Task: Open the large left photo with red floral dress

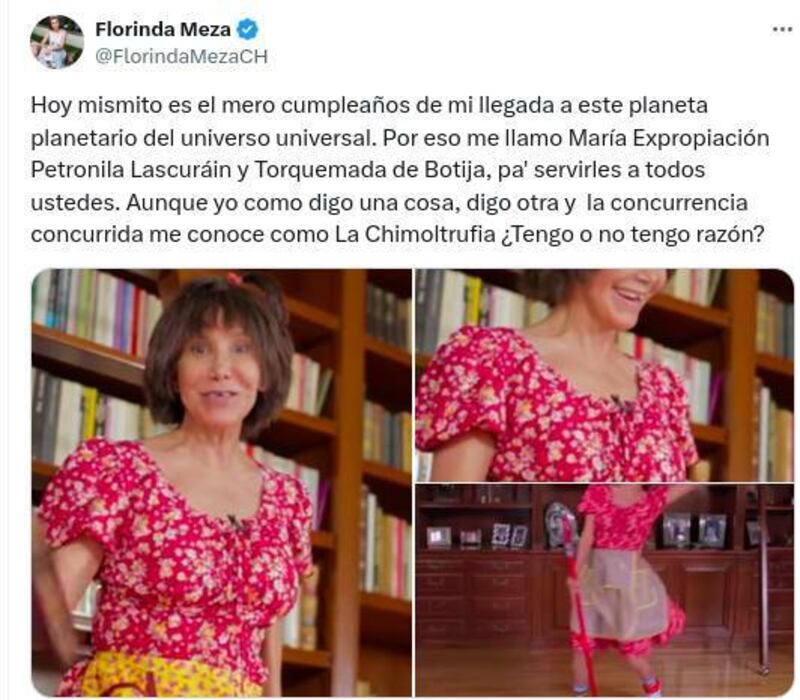Action: pyautogui.click(x=221, y=482)
